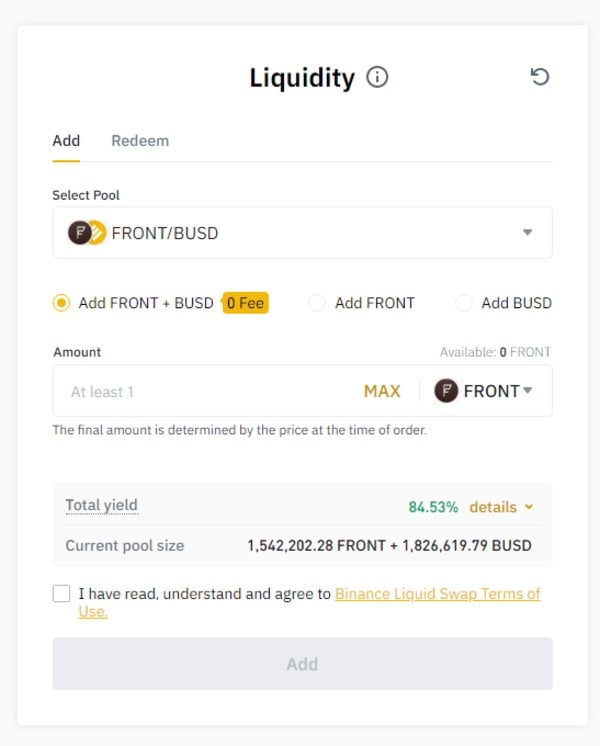Select the Add FRONT + BUSD radio option
This screenshot has width=600, height=746.
coord(62,303)
